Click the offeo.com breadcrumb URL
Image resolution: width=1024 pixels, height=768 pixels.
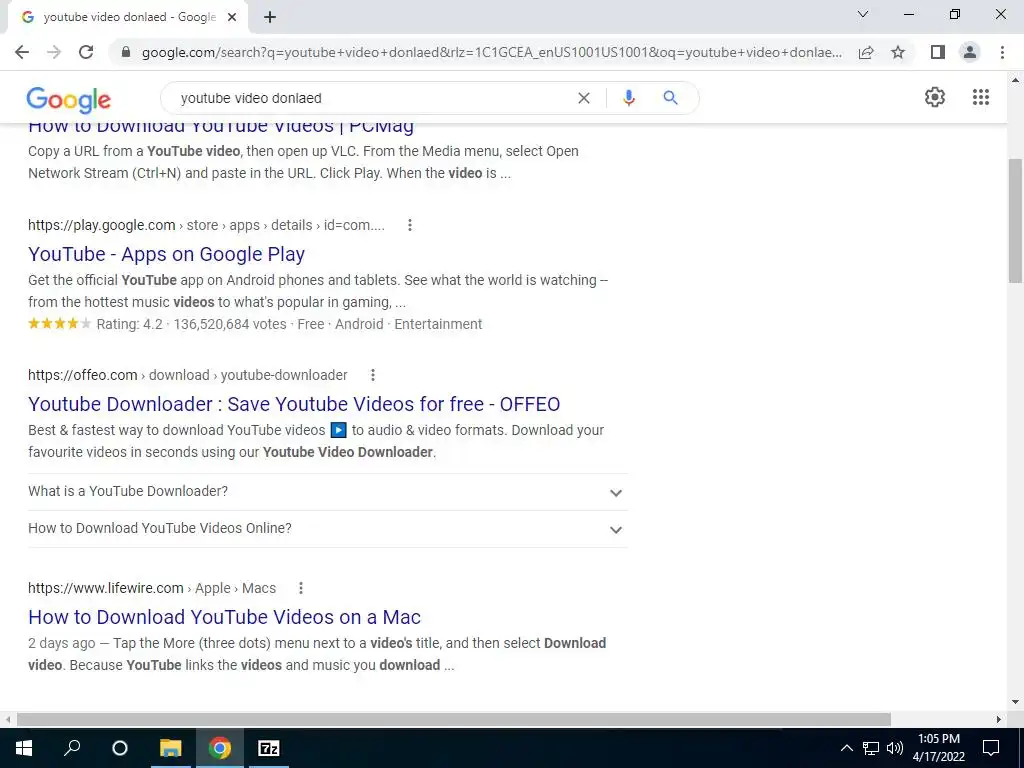point(187,376)
